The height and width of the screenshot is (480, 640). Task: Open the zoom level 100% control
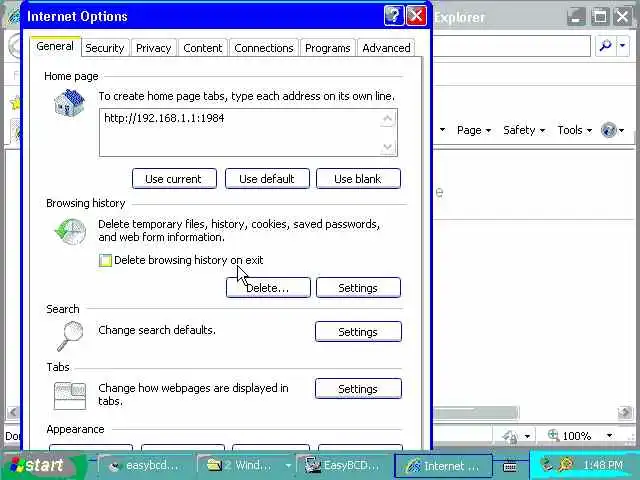(x=571, y=436)
